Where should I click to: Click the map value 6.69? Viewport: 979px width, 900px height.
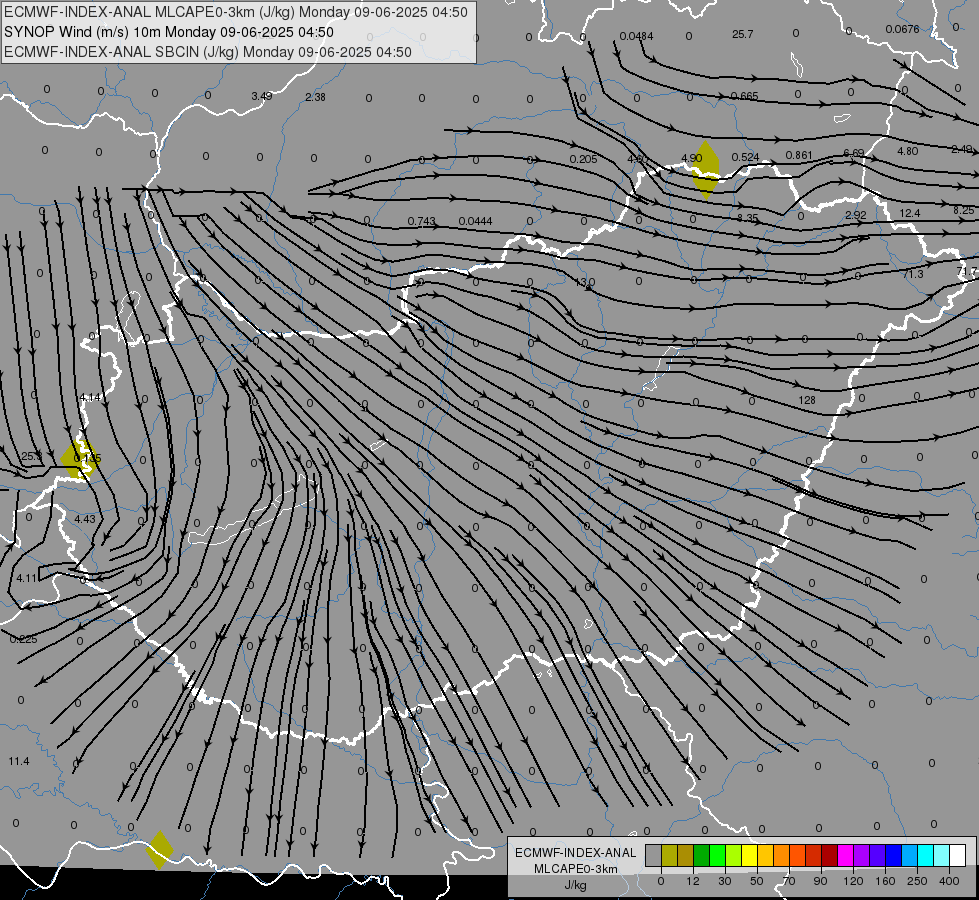tap(854, 153)
